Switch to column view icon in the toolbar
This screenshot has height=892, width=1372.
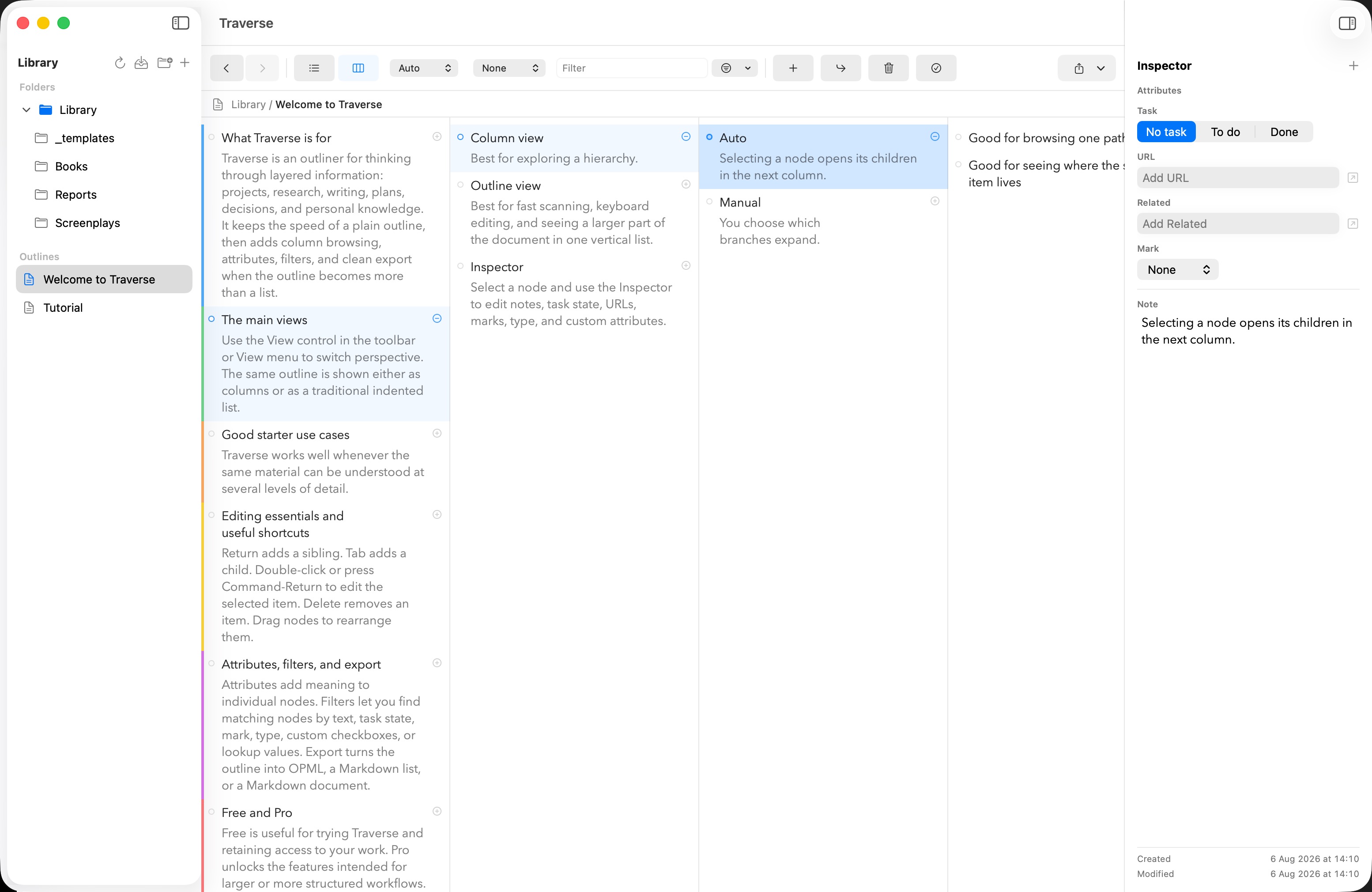pyautogui.click(x=358, y=68)
